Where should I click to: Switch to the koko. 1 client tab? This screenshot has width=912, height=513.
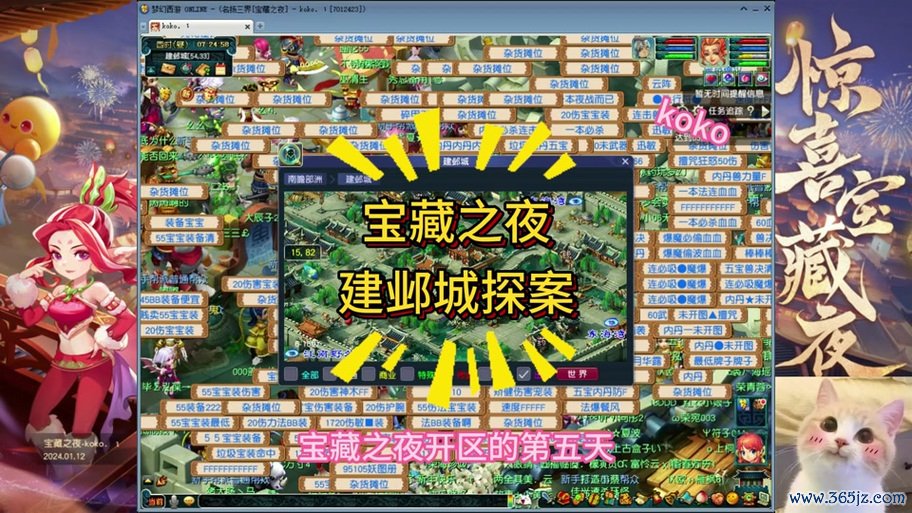pyautogui.click(x=201, y=26)
